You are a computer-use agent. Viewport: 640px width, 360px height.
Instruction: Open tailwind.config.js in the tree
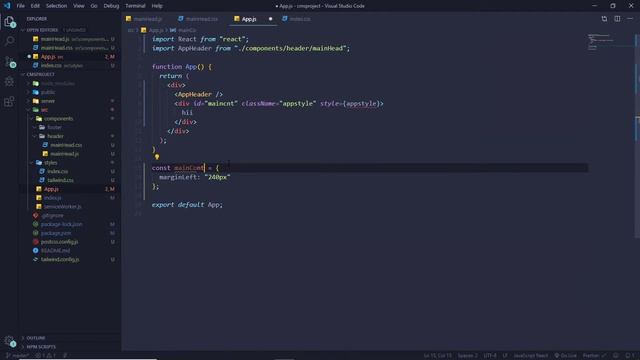(60, 260)
